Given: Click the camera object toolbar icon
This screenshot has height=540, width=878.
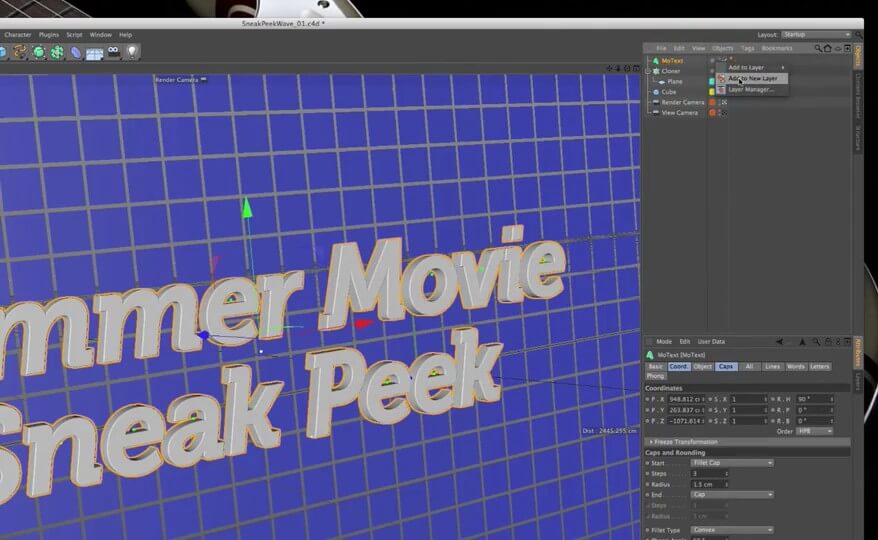Looking at the screenshot, I should pyautogui.click(x=113, y=52).
